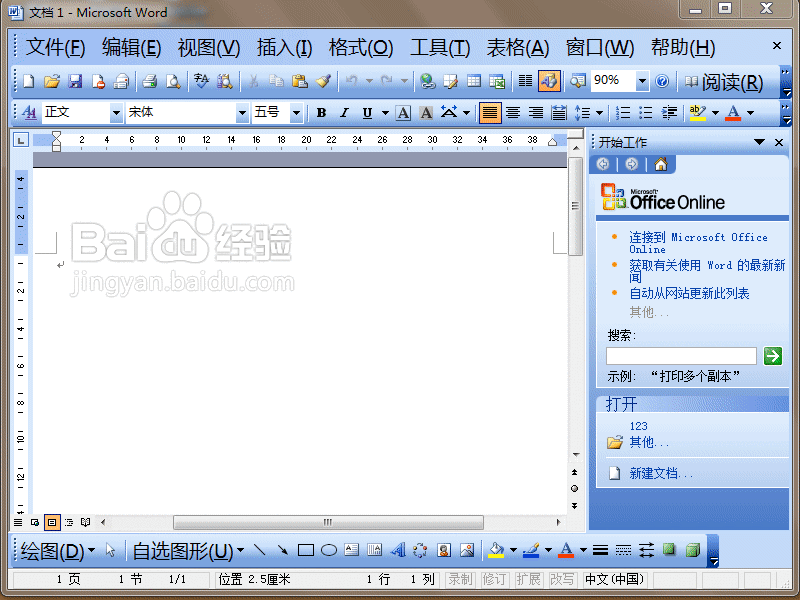This screenshot has width=800, height=600.
Task: Click the 阅读(R) reading button
Action: pyautogui.click(x=723, y=82)
